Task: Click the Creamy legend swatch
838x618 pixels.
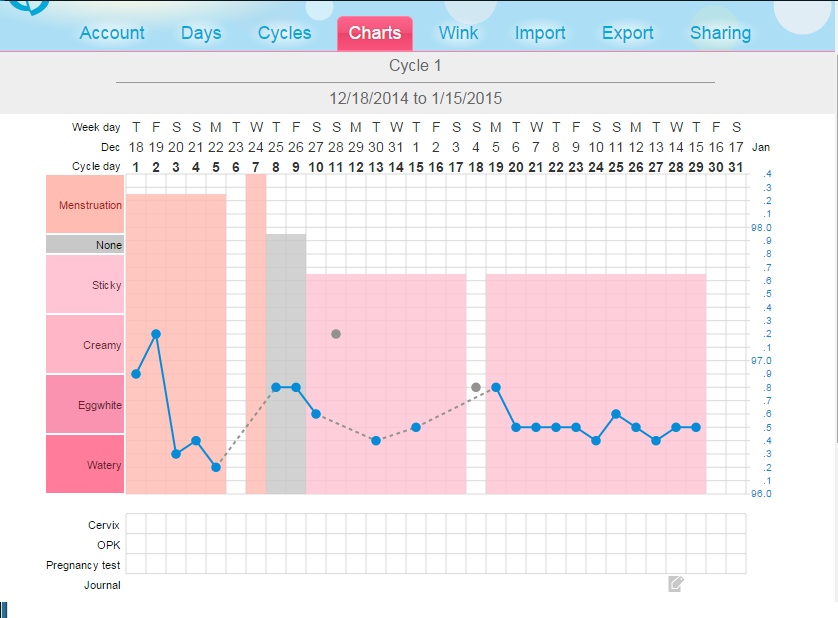Action: [85, 345]
